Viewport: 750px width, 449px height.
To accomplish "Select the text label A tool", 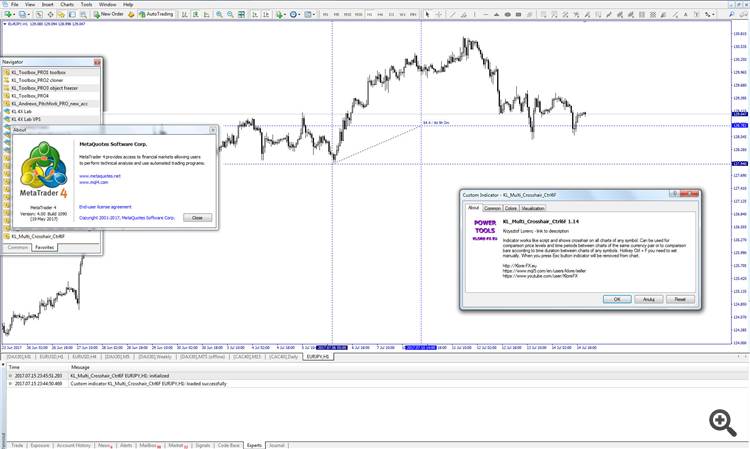I will 685,14.
